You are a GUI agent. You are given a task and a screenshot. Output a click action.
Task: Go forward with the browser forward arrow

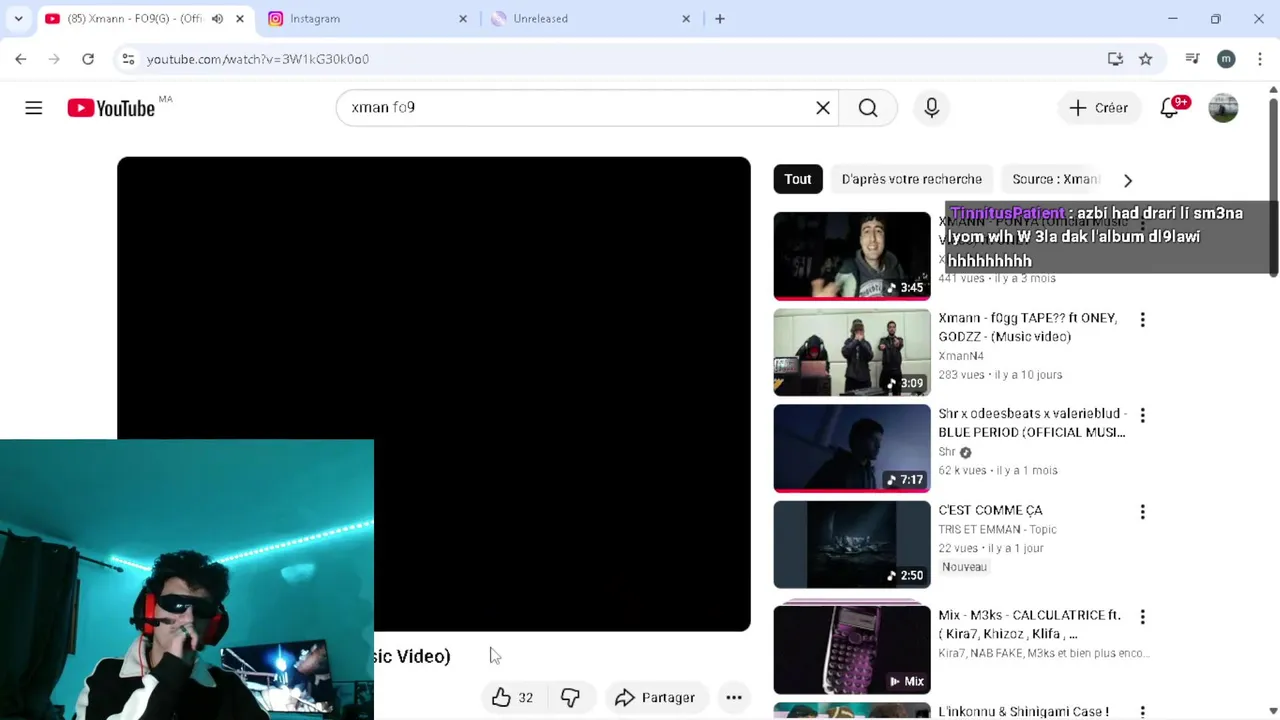54,59
